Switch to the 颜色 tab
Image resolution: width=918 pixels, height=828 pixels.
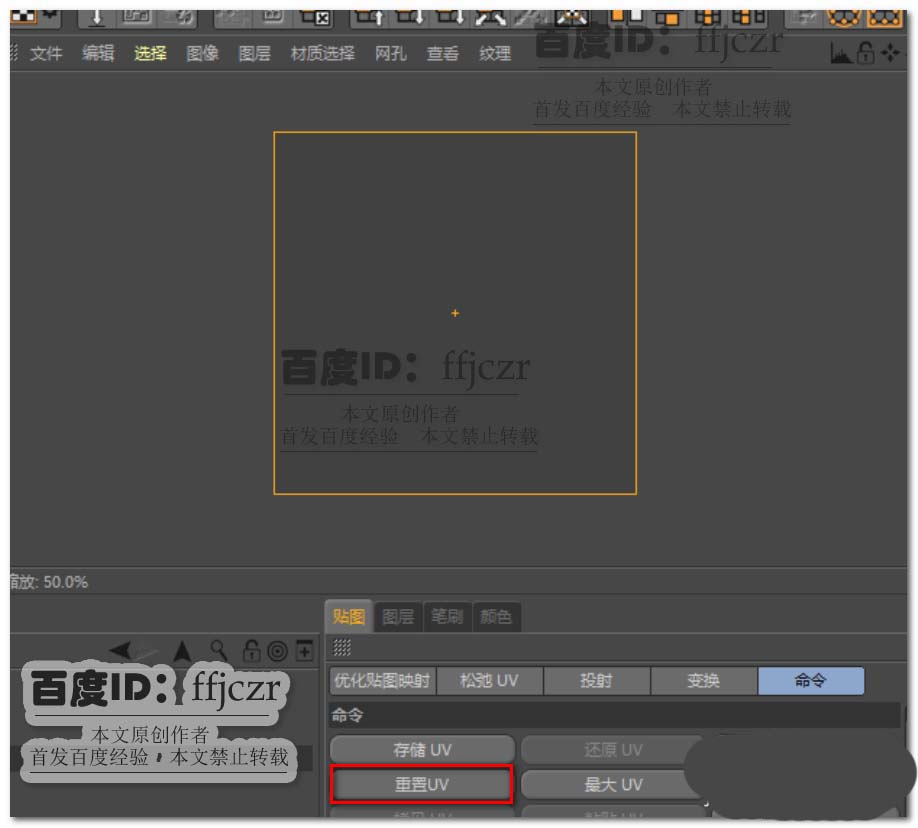tap(496, 617)
